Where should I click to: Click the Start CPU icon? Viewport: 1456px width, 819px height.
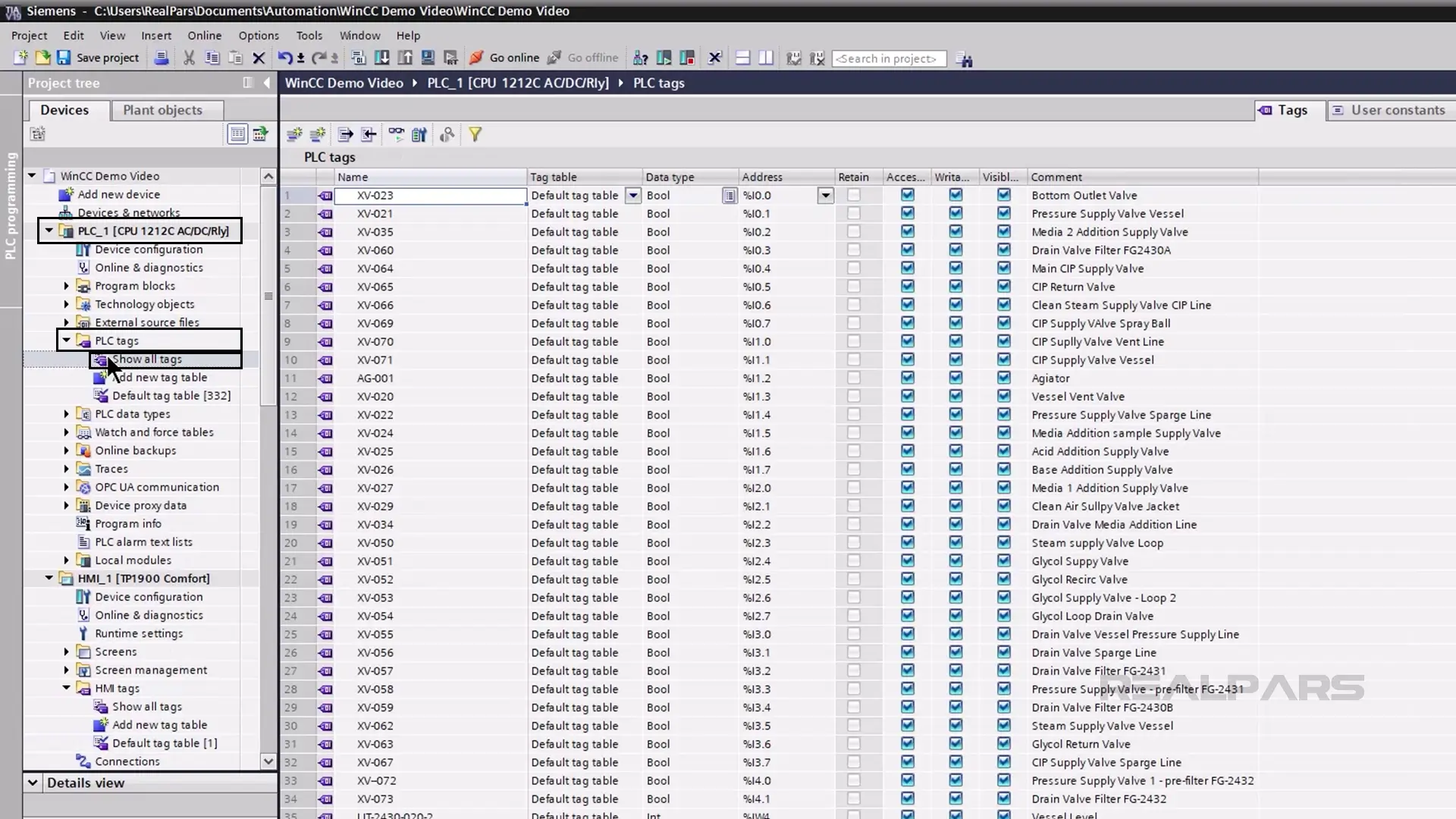point(664,58)
